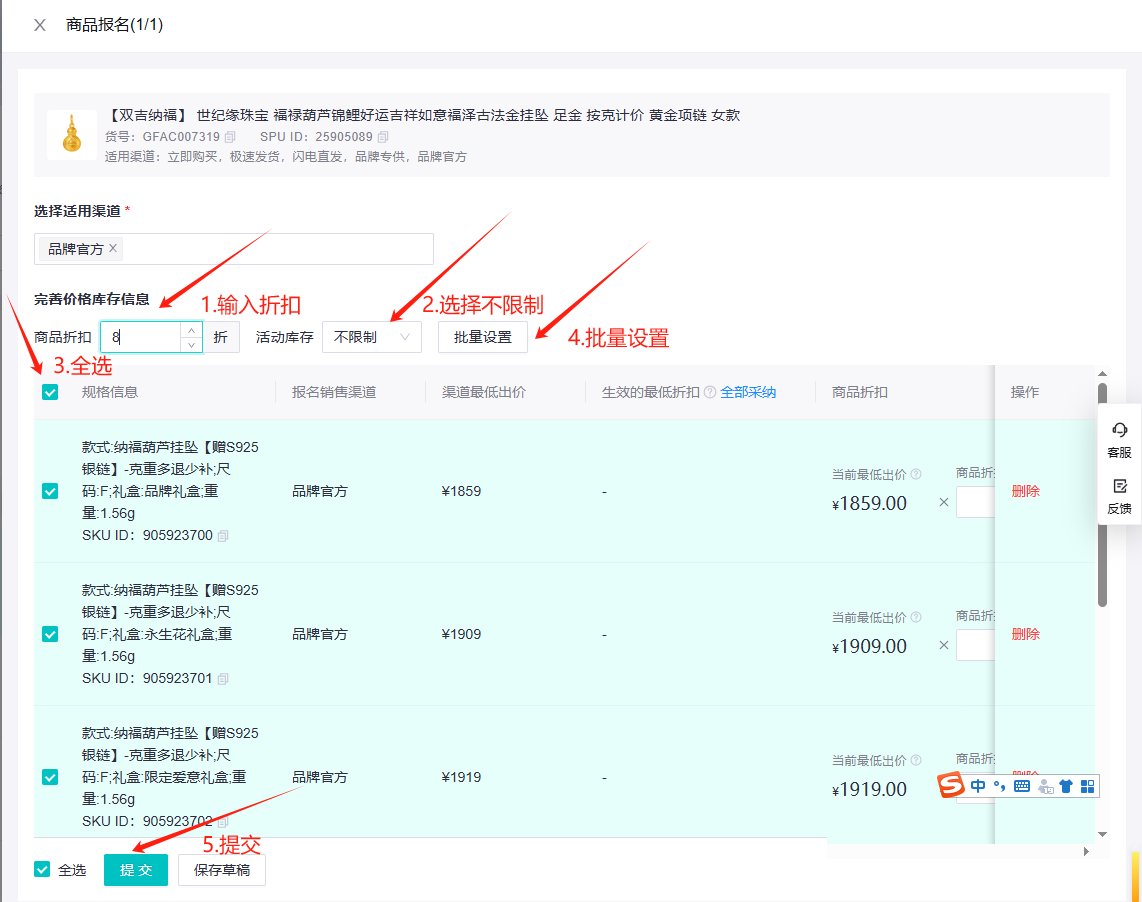This screenshot has height=902, width=1142.
Task: Click help icon beside 生效的最低折扣
Action: pos(710,392)
